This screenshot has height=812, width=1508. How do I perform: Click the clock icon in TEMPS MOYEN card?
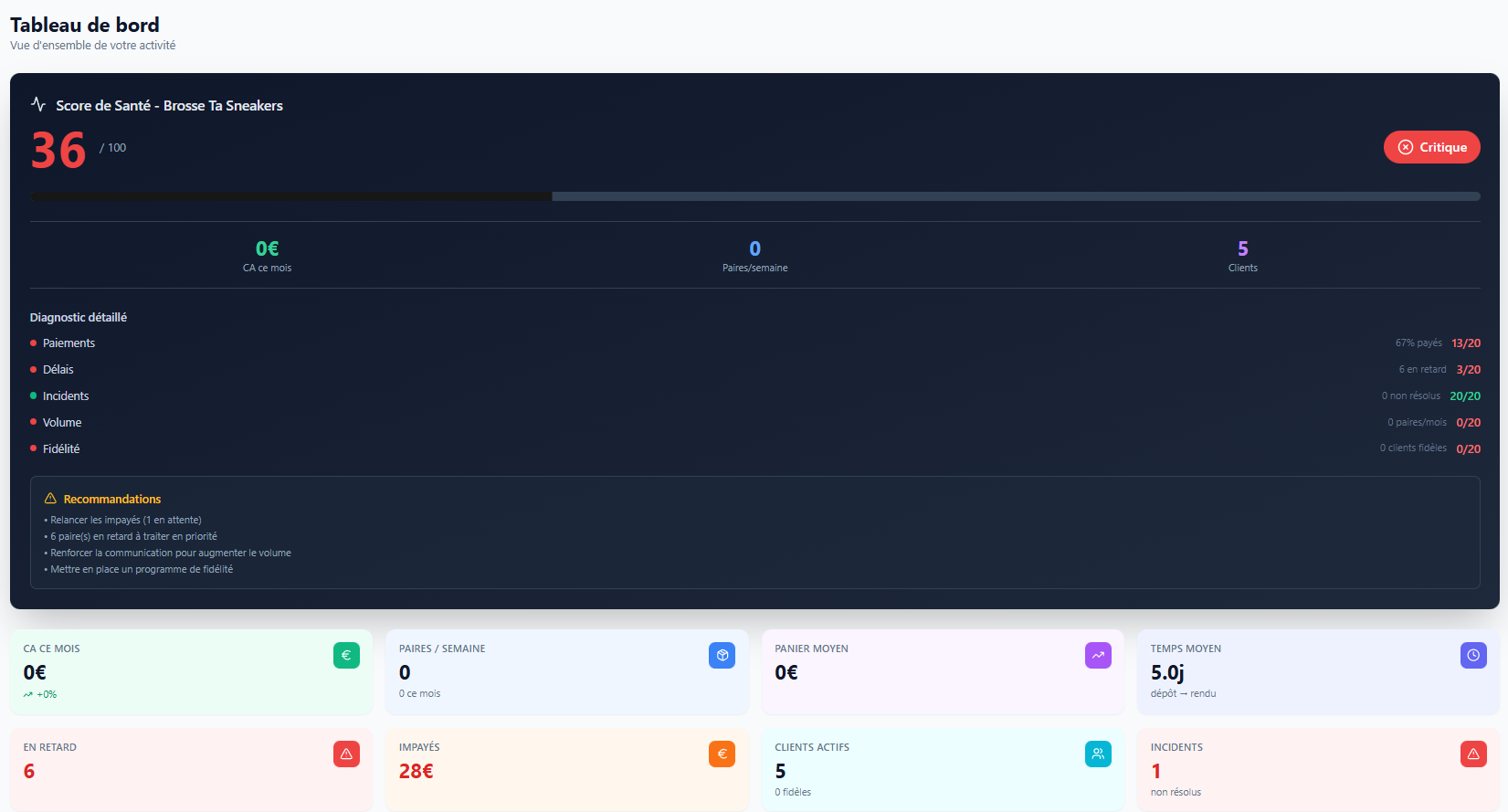click(1473, 655)
